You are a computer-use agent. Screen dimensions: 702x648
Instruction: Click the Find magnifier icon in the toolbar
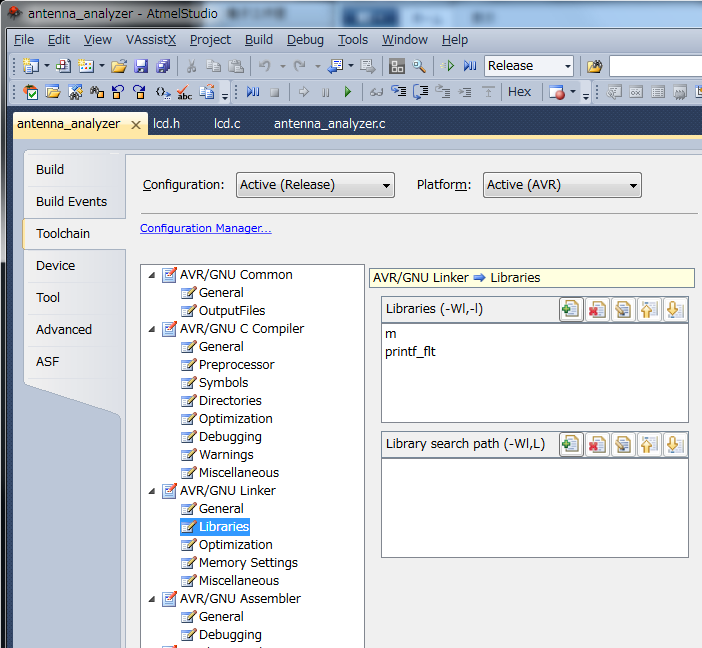pyautogui.click(x=419, y=66)
